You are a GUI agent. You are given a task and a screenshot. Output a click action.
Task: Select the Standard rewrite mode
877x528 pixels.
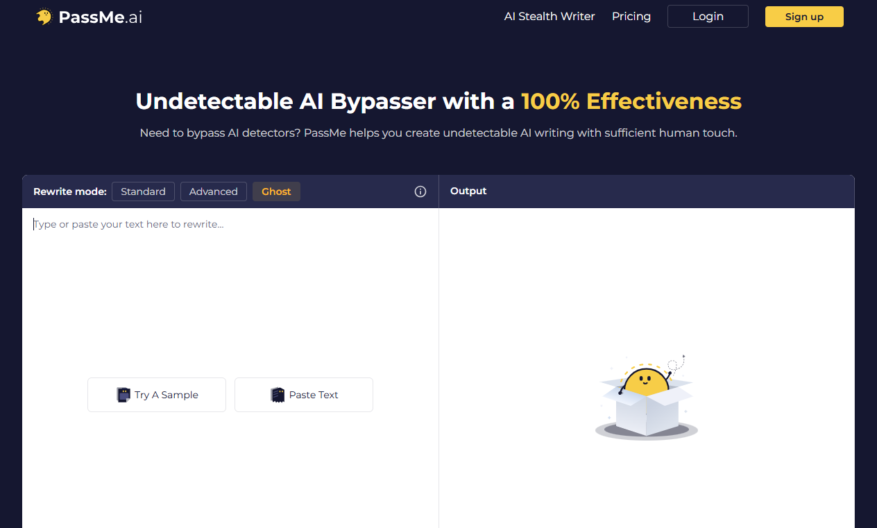coord(143,191)
